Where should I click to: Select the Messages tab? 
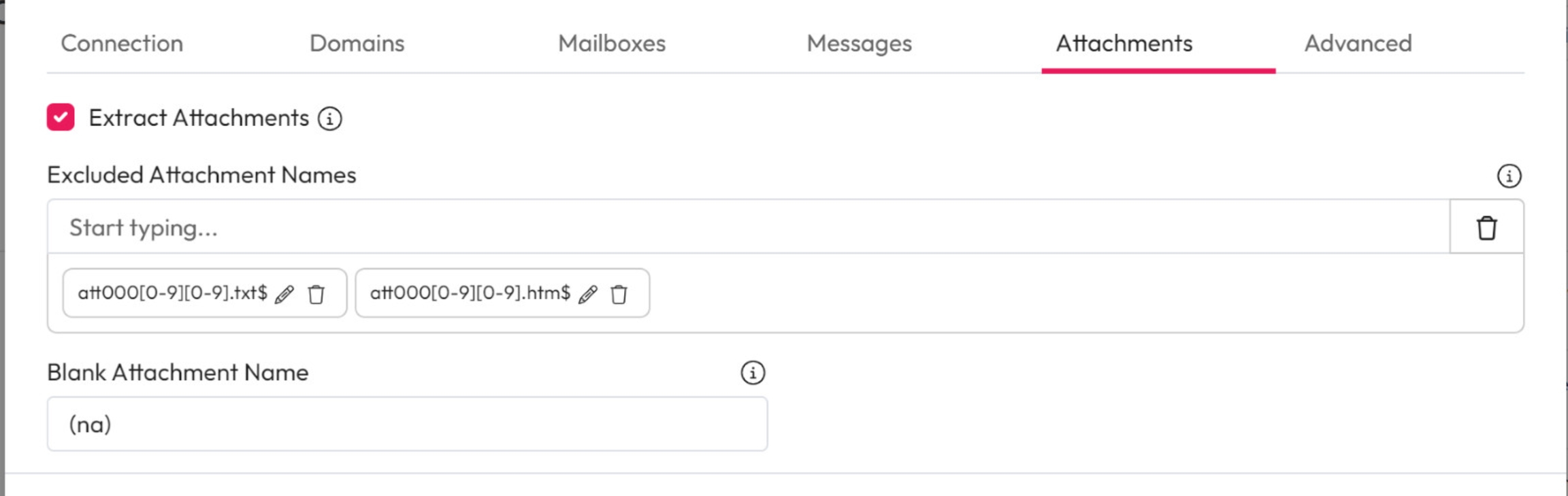click(x=859, y=44)
